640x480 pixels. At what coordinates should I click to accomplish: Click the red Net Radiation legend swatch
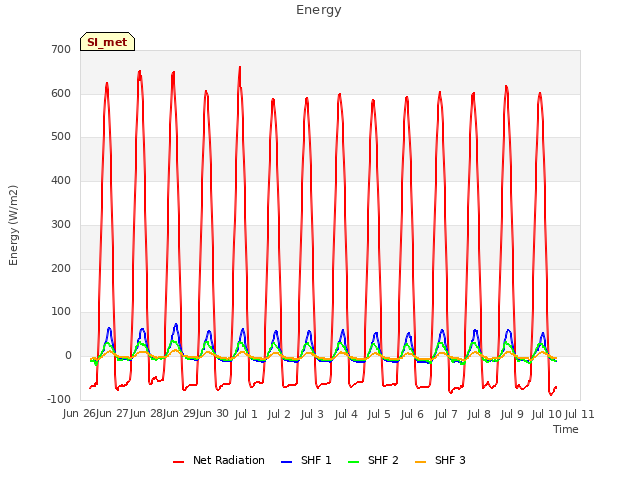[x=178, y=462]
